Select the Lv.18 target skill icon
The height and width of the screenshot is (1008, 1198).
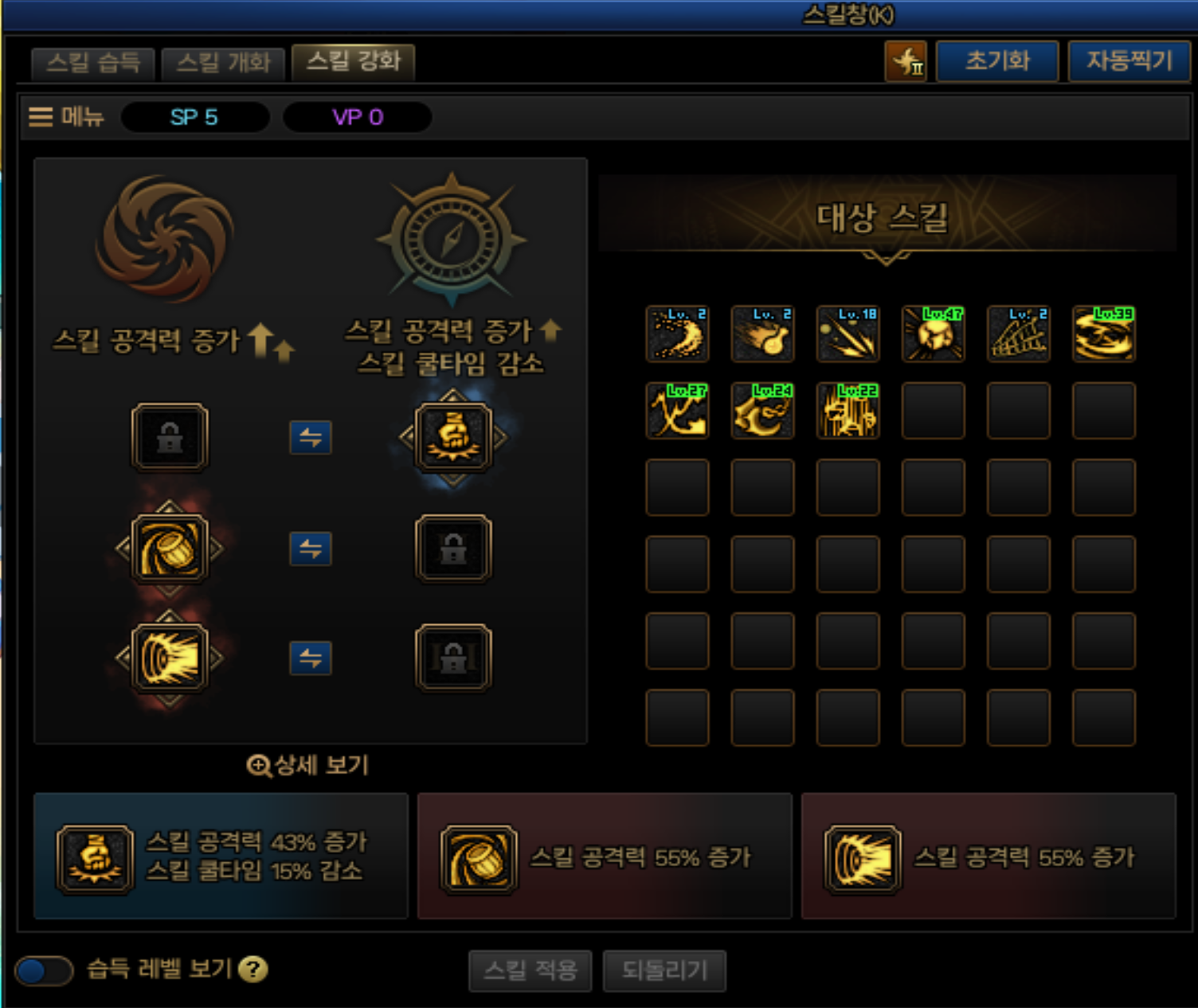click(x=848, y=334)
